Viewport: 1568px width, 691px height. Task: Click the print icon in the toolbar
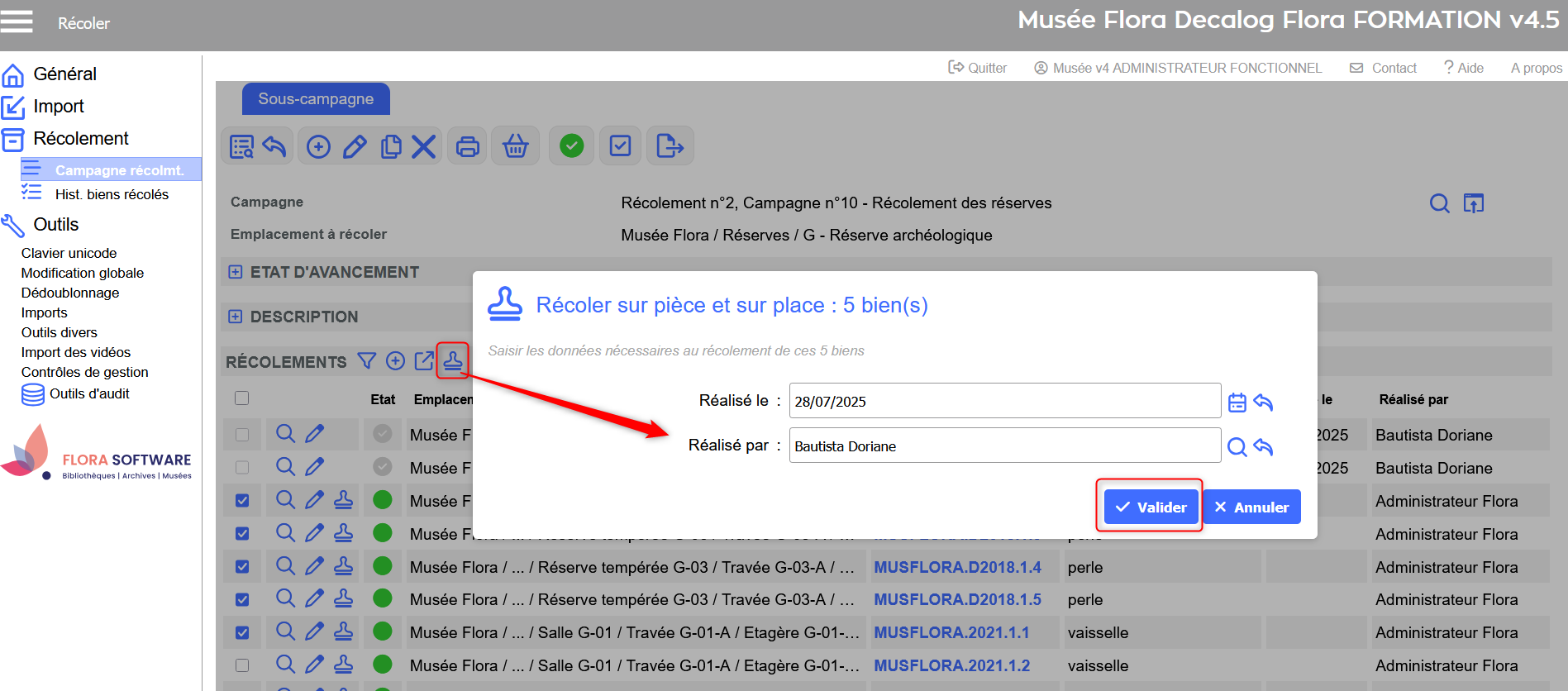[468, 147]
